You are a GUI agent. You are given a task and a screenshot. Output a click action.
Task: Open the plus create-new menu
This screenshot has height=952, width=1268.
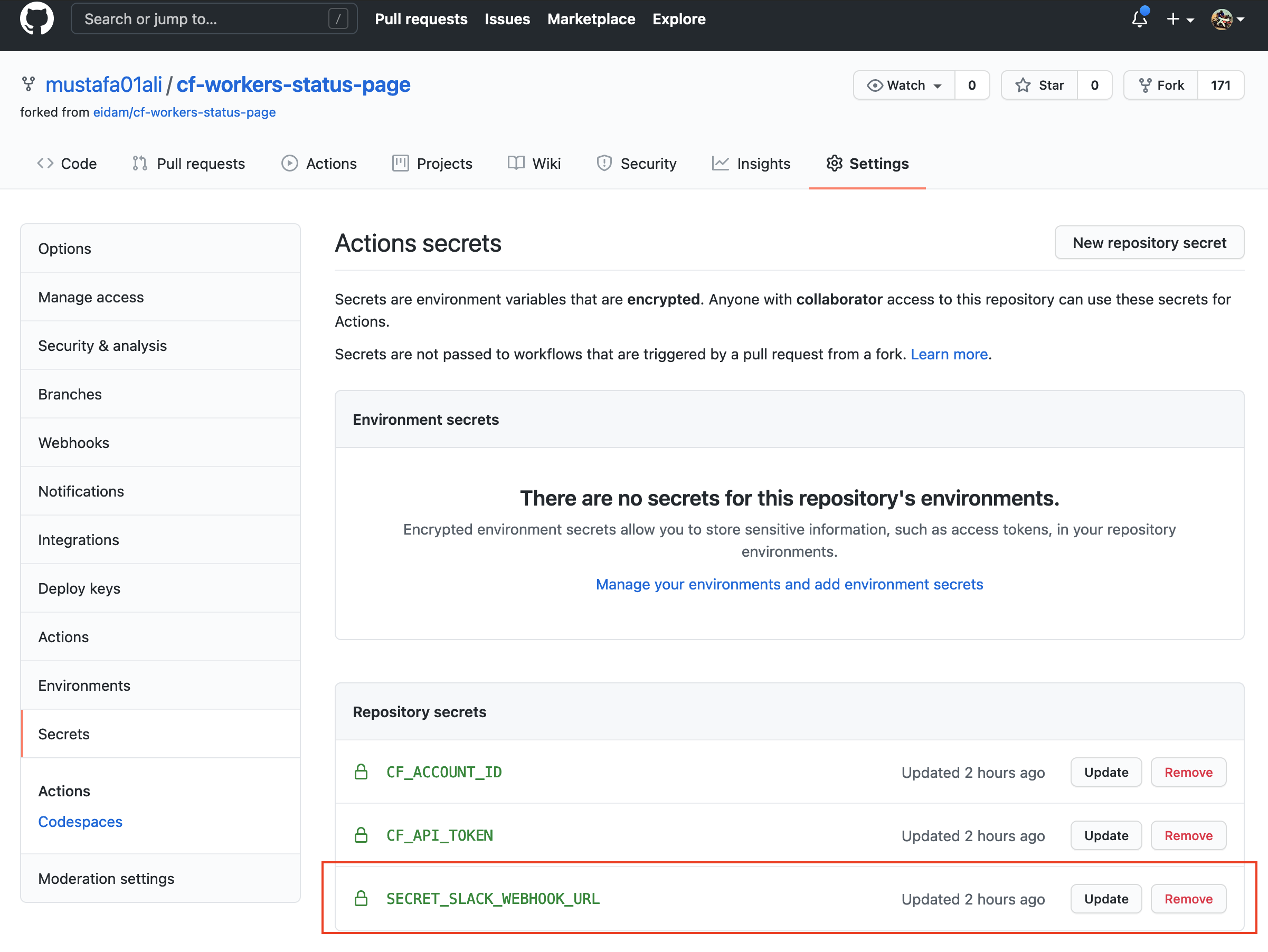[1180, 20]
